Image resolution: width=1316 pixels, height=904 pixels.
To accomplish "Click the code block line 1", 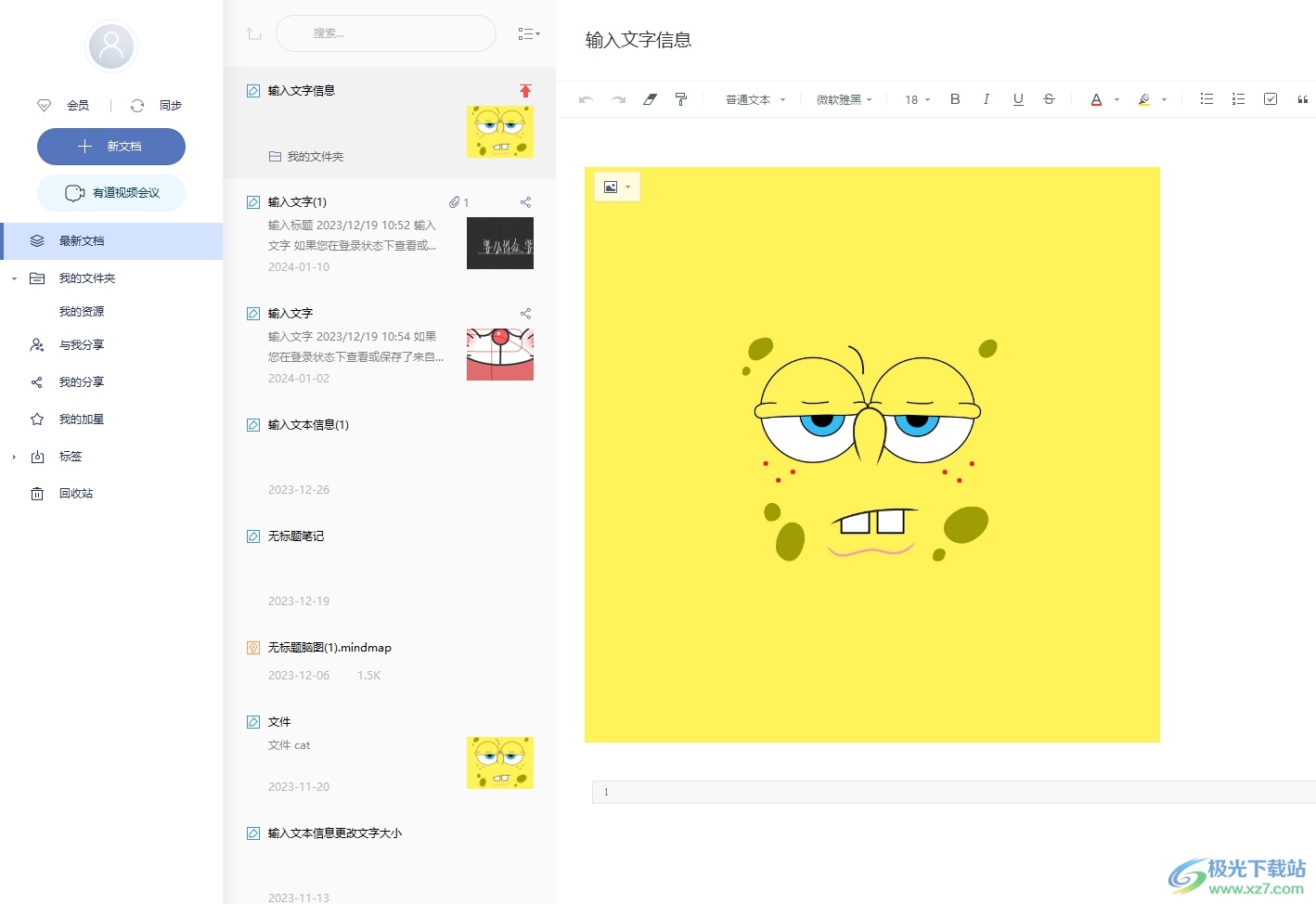I will pos(954,792).
